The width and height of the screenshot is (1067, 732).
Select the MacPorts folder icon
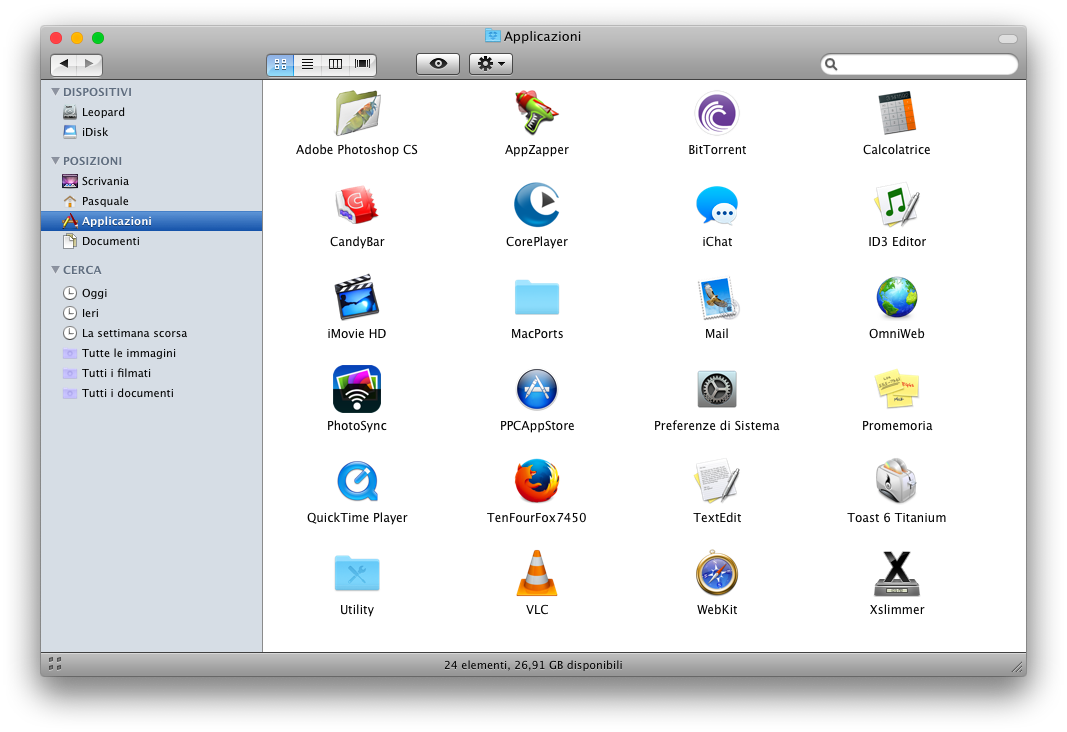pos(536,297)
